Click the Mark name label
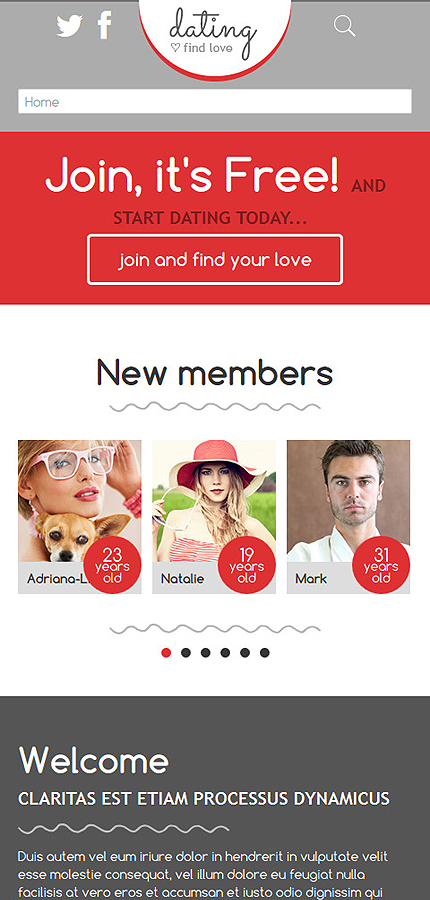 (311, 579)
